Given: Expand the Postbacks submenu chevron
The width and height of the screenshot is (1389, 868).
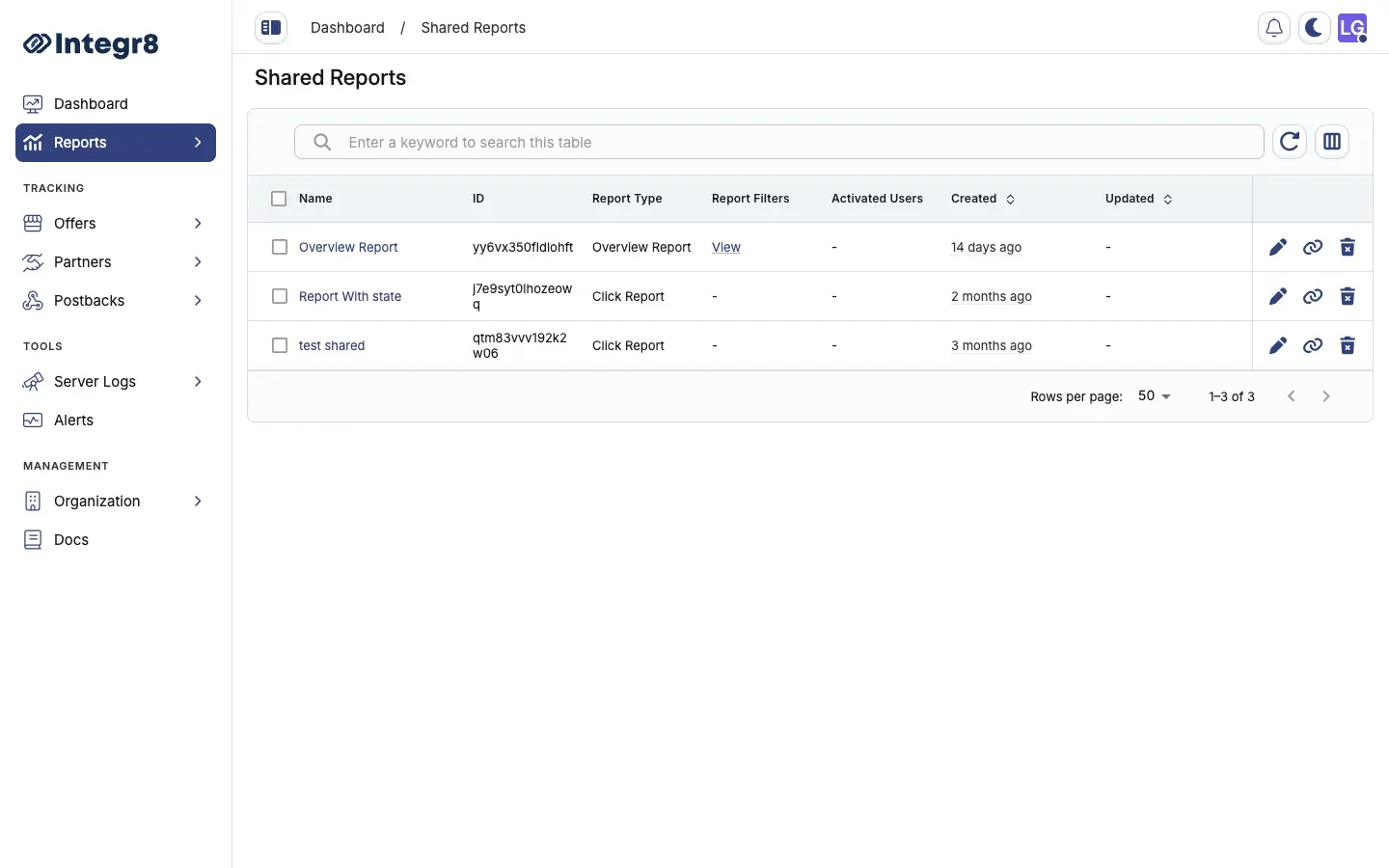Looking at the screenshot, I should click(x=198, y=300).
